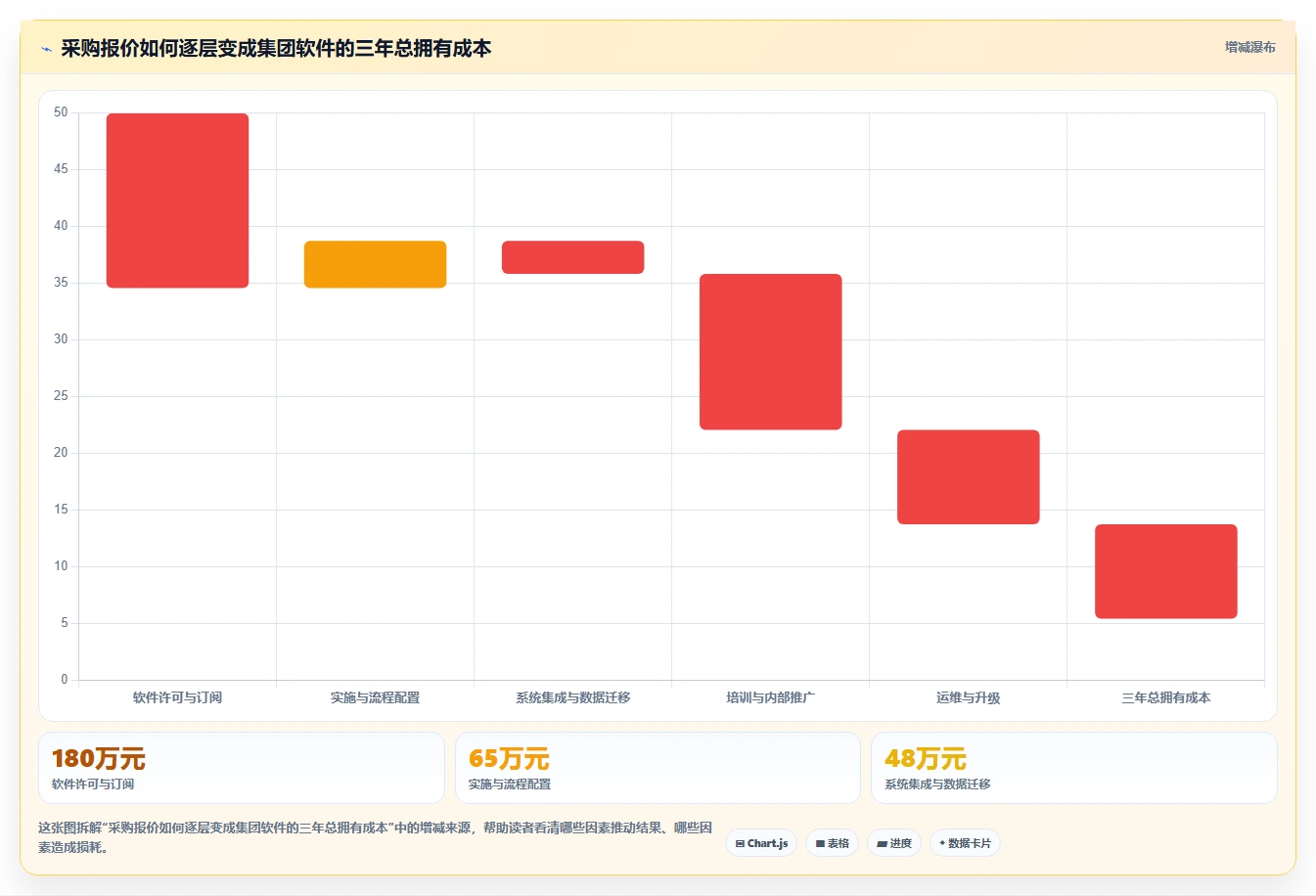The height and width of the screenshot is (896, 1316).
Task: Click the red 软件许可与订阅 bar
Action: point(177,201)
